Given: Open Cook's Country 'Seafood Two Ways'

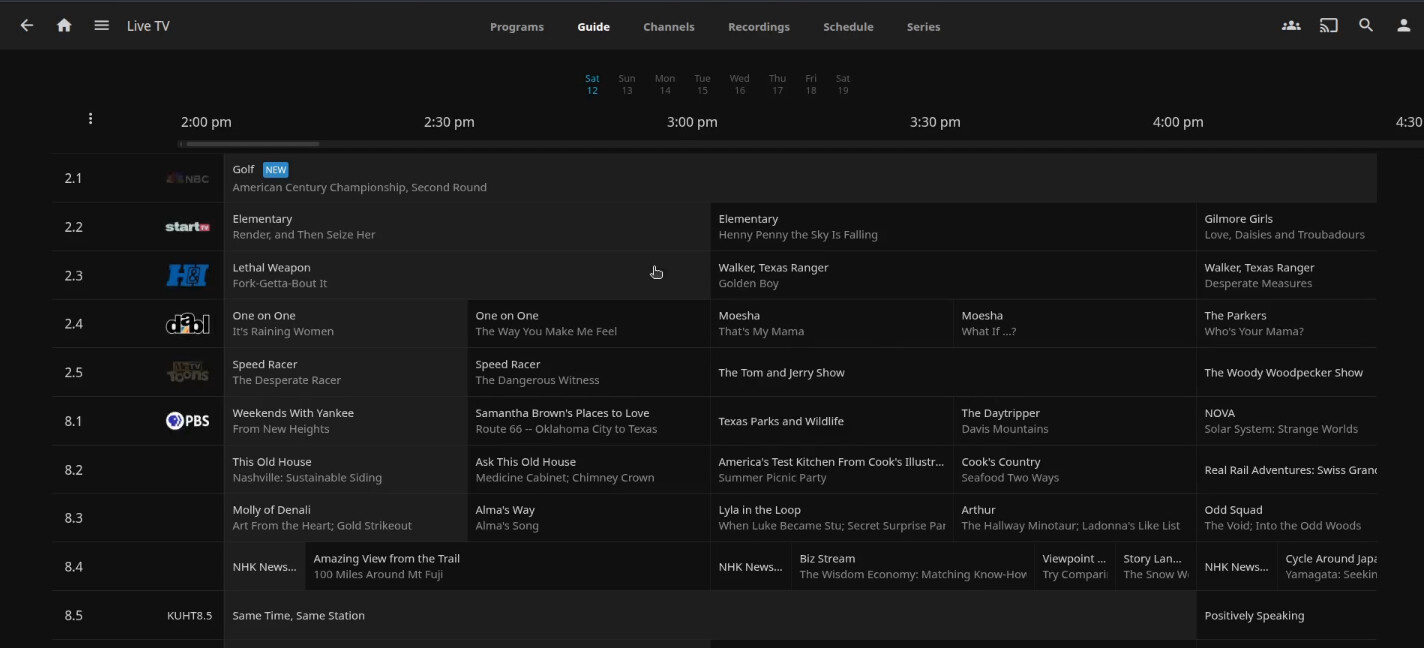Looking at the screenshot, I should click(1075, 470).
